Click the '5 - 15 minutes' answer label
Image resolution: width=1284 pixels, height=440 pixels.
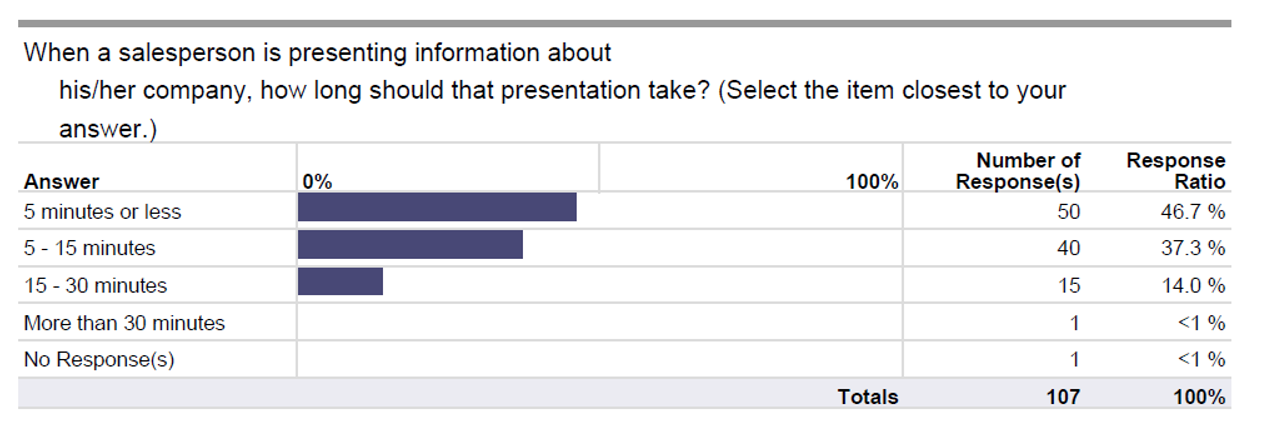point(90,248)
